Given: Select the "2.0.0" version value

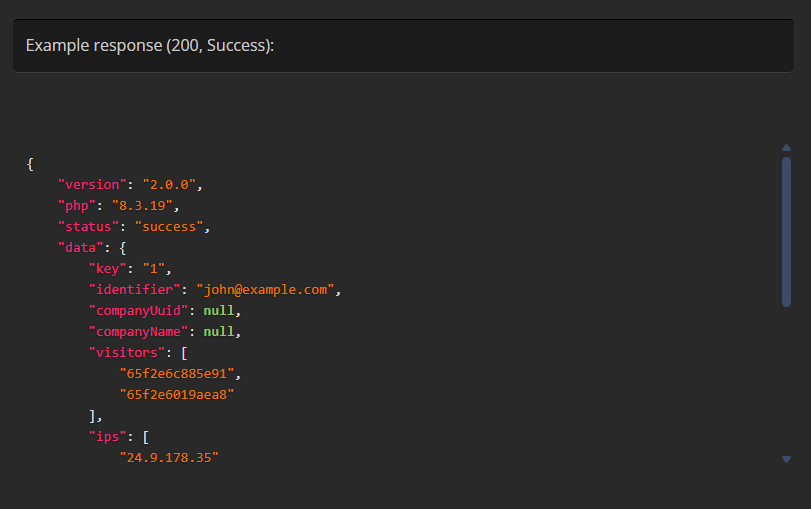Looking at the screenshot, I should (172, 185).
